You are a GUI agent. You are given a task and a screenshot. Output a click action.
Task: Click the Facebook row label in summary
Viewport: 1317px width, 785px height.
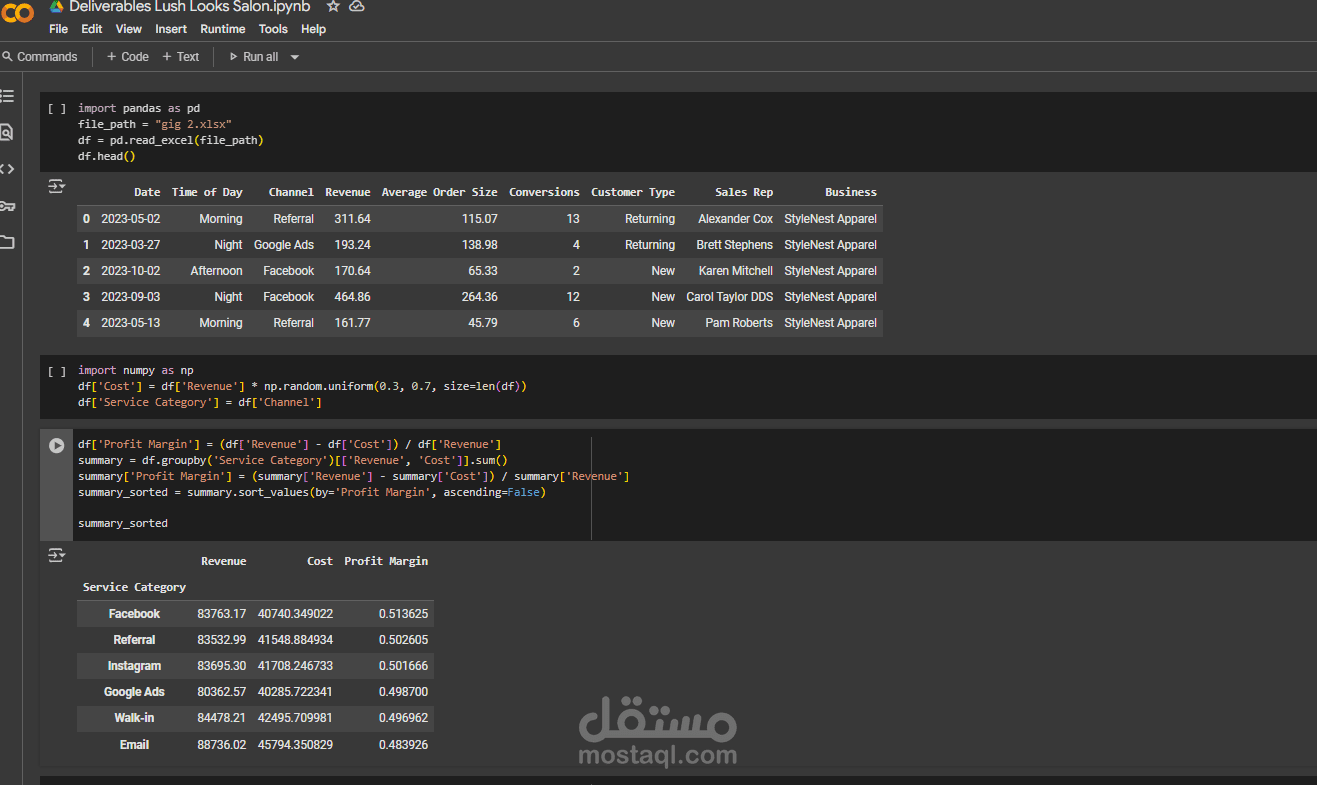click(x=134, y=614)
